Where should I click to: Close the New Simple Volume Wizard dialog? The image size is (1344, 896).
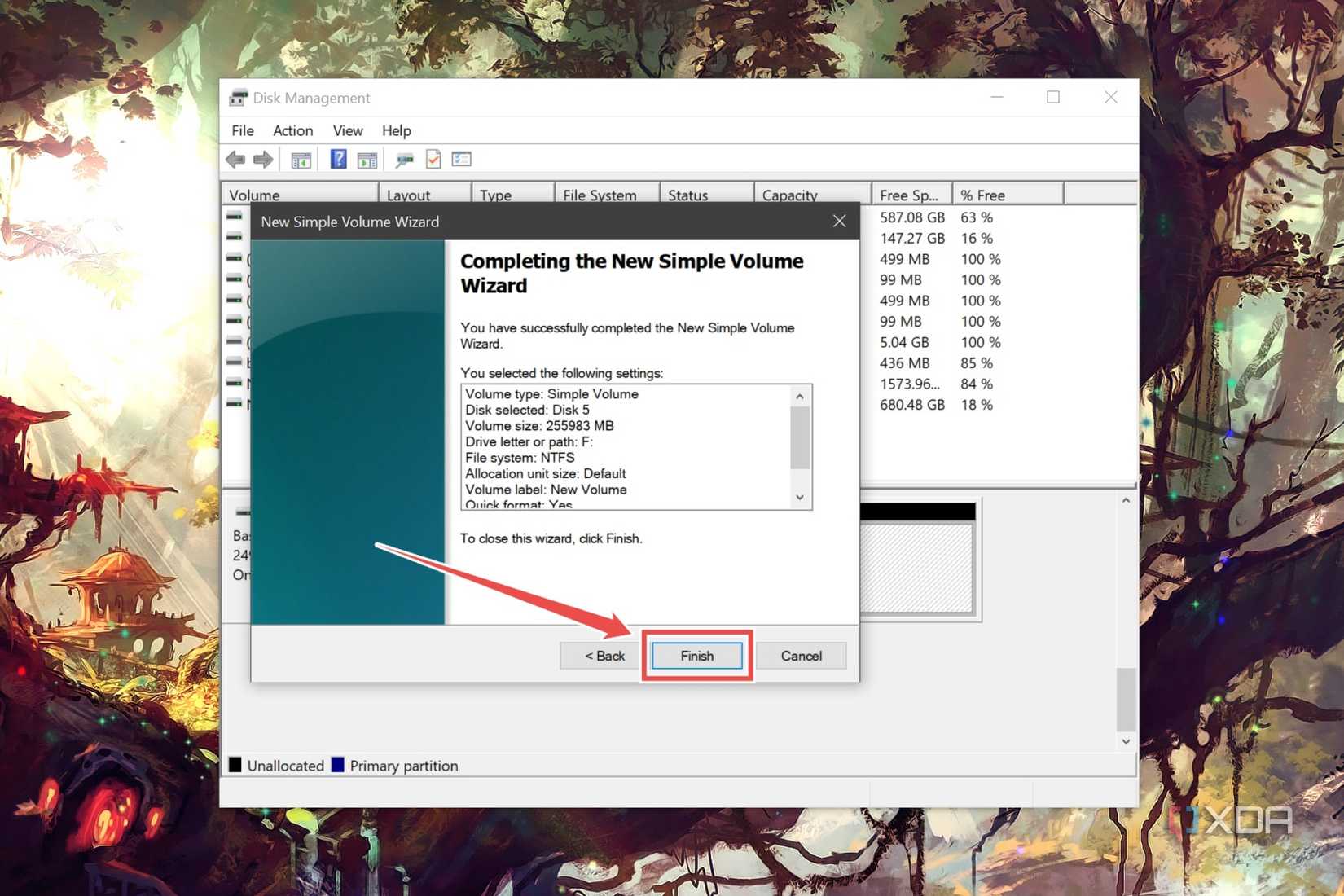[x=839, y=221]
